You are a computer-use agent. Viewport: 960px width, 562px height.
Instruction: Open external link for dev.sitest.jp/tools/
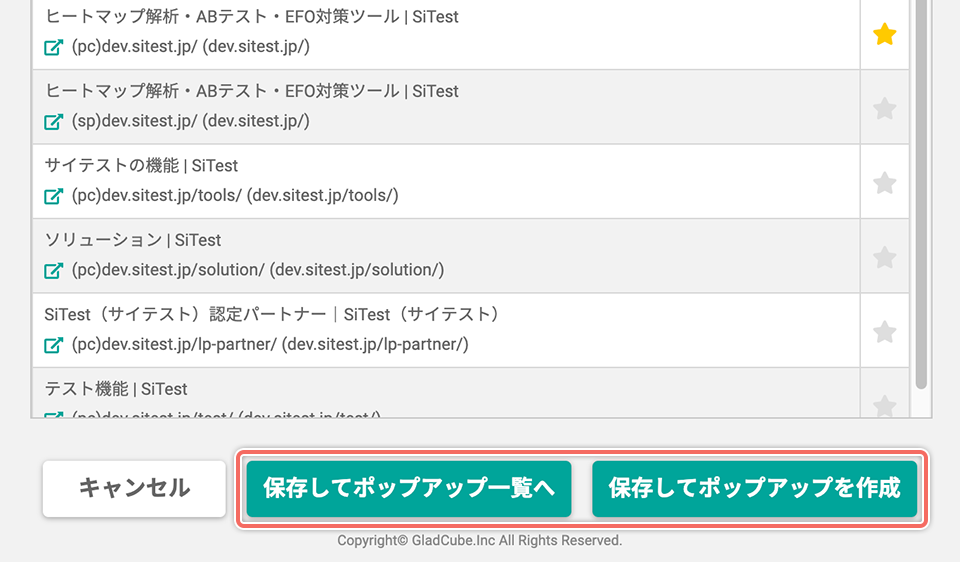coord(54,196)
